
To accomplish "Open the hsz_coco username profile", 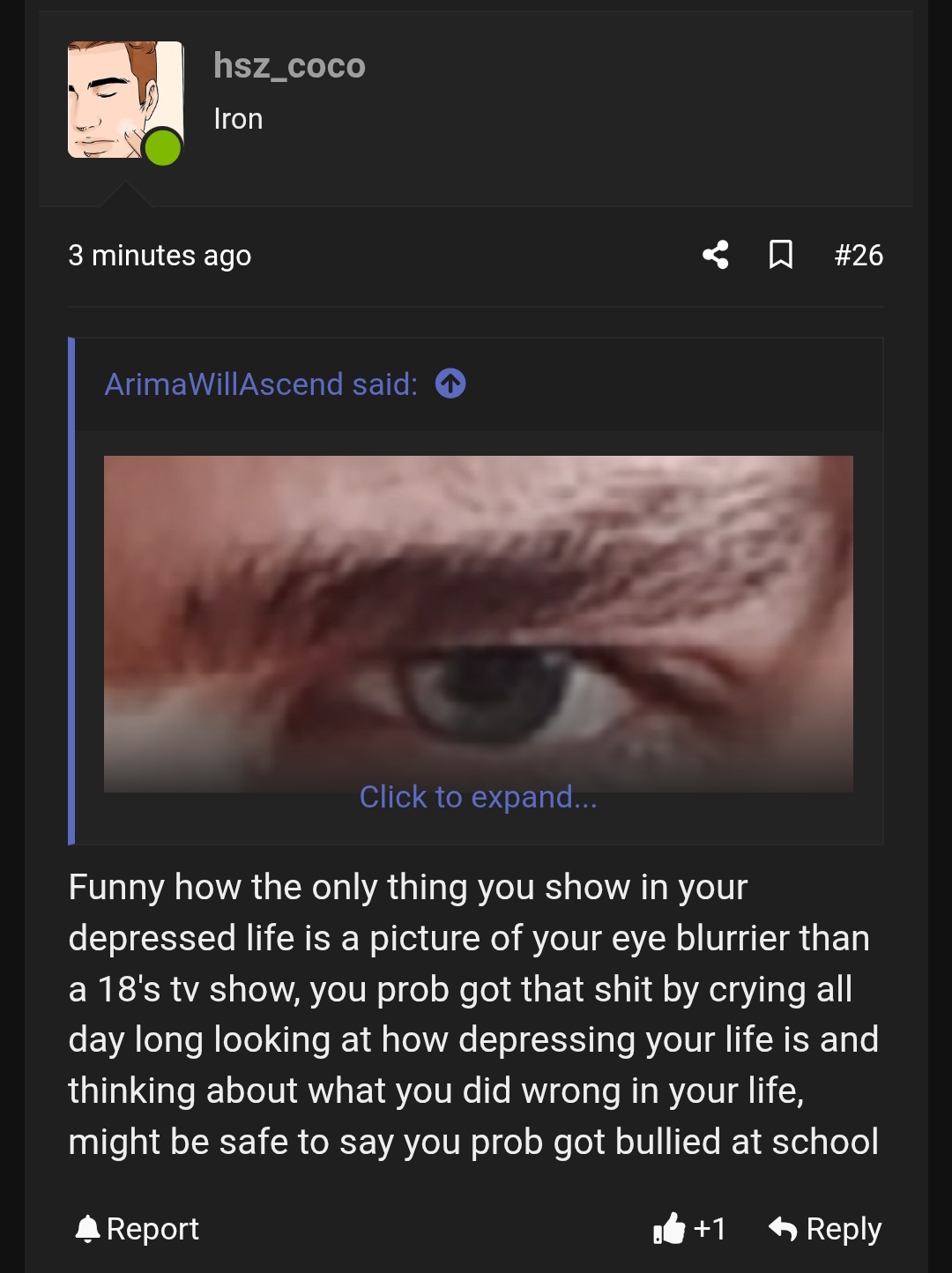I will pyautogui.click(x=289, y=66).
